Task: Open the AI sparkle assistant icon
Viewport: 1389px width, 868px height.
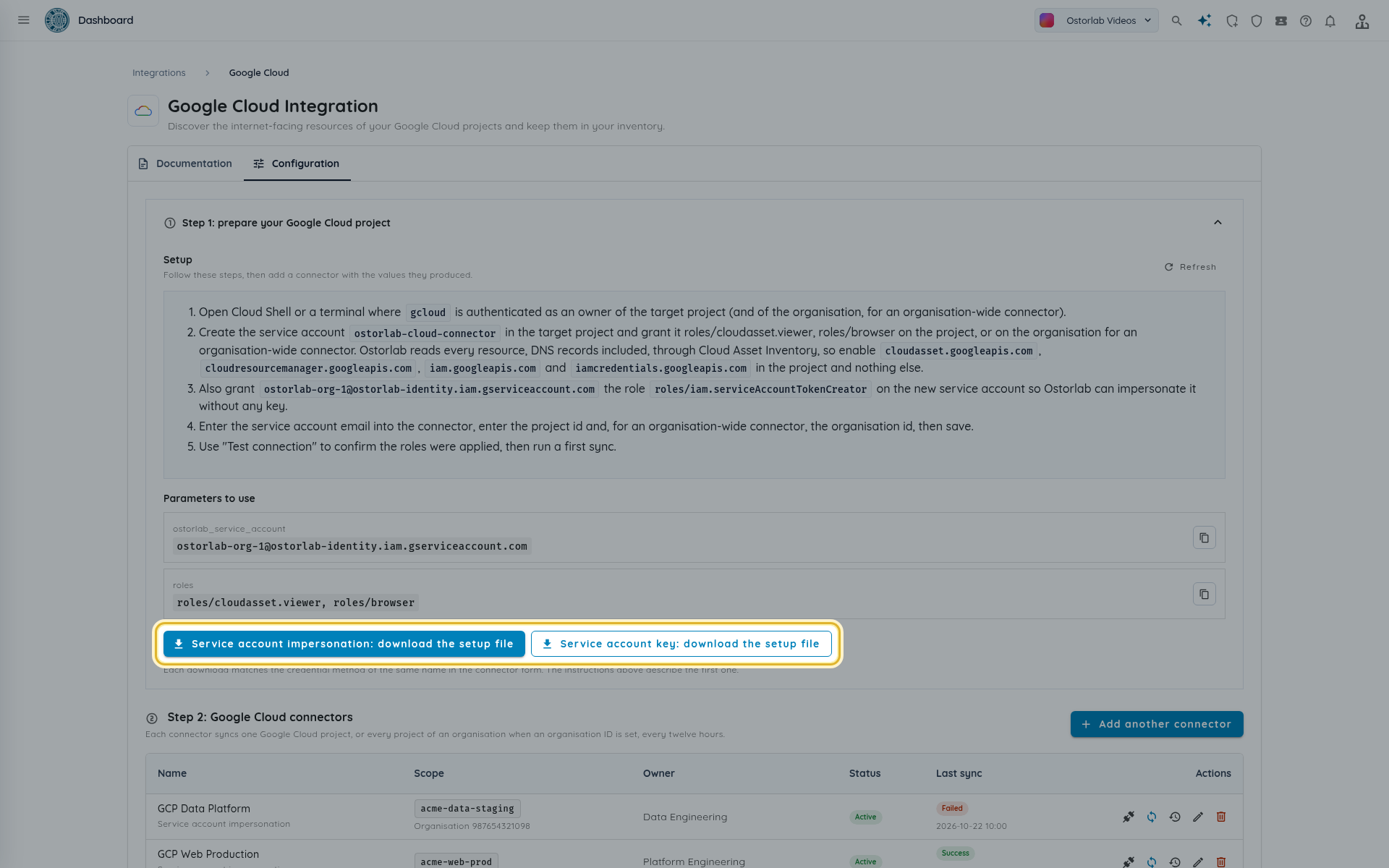Action: [1205, 21]
